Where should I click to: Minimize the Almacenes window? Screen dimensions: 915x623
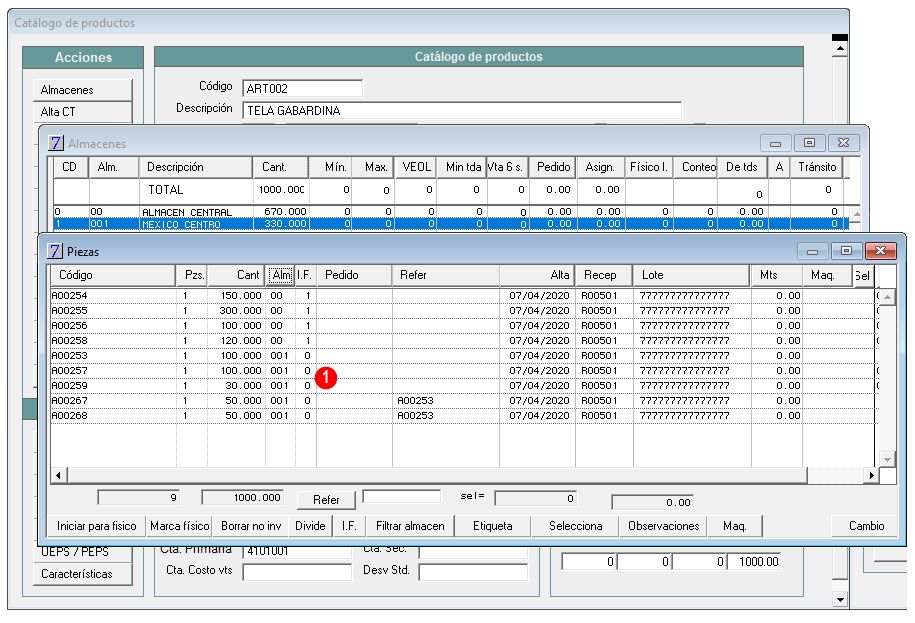point(776,143)
